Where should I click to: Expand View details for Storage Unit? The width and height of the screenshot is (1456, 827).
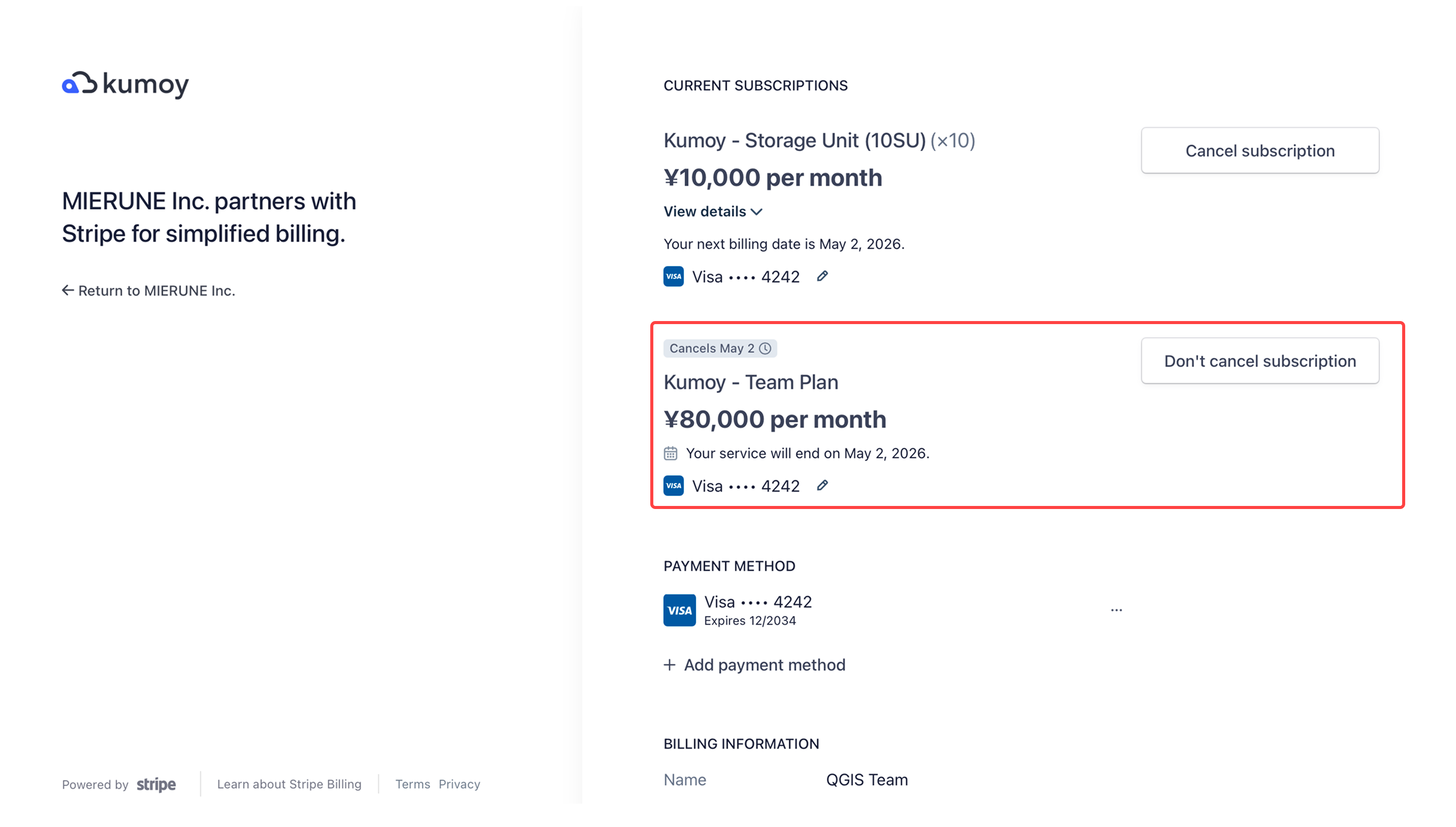click(x=705, y=211)
